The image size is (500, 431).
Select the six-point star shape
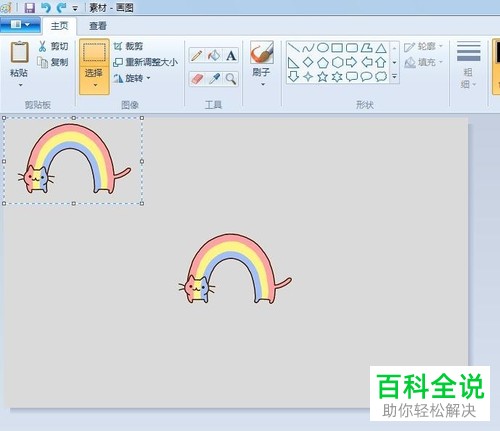click(337, 77)
